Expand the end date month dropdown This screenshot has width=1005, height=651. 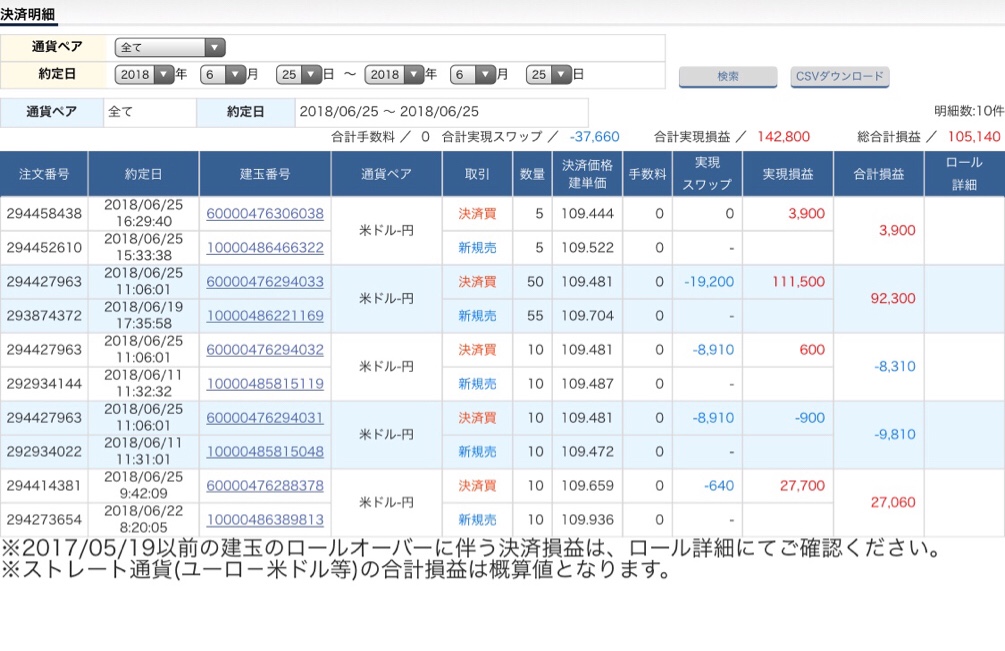pos(472,74)
